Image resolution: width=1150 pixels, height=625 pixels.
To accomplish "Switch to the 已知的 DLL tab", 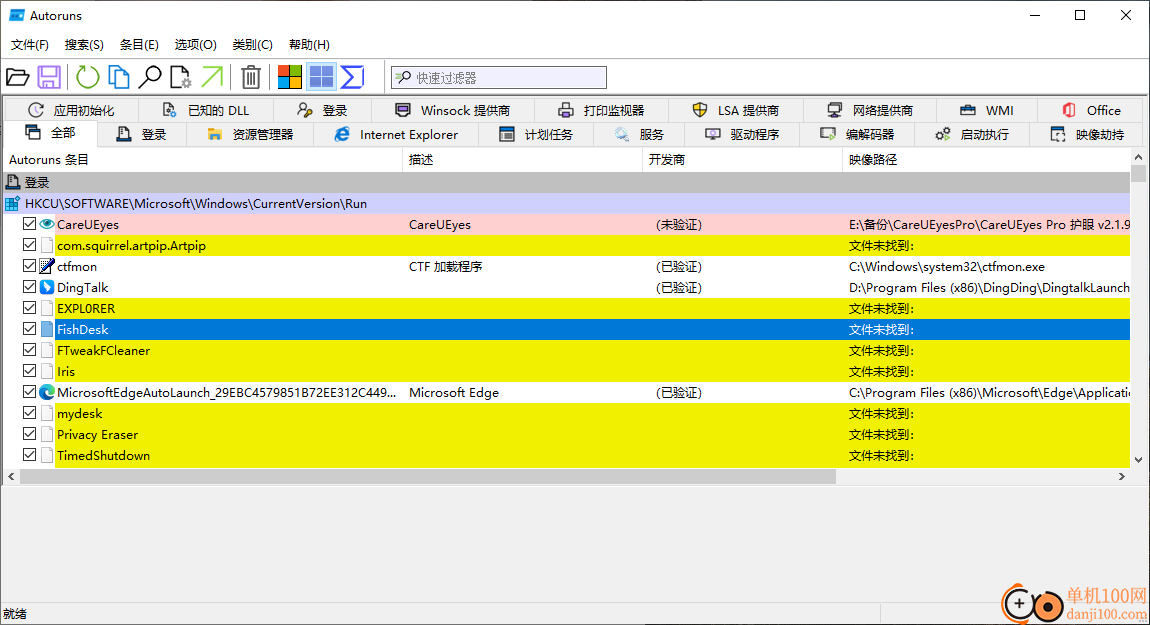I will 206,110.
